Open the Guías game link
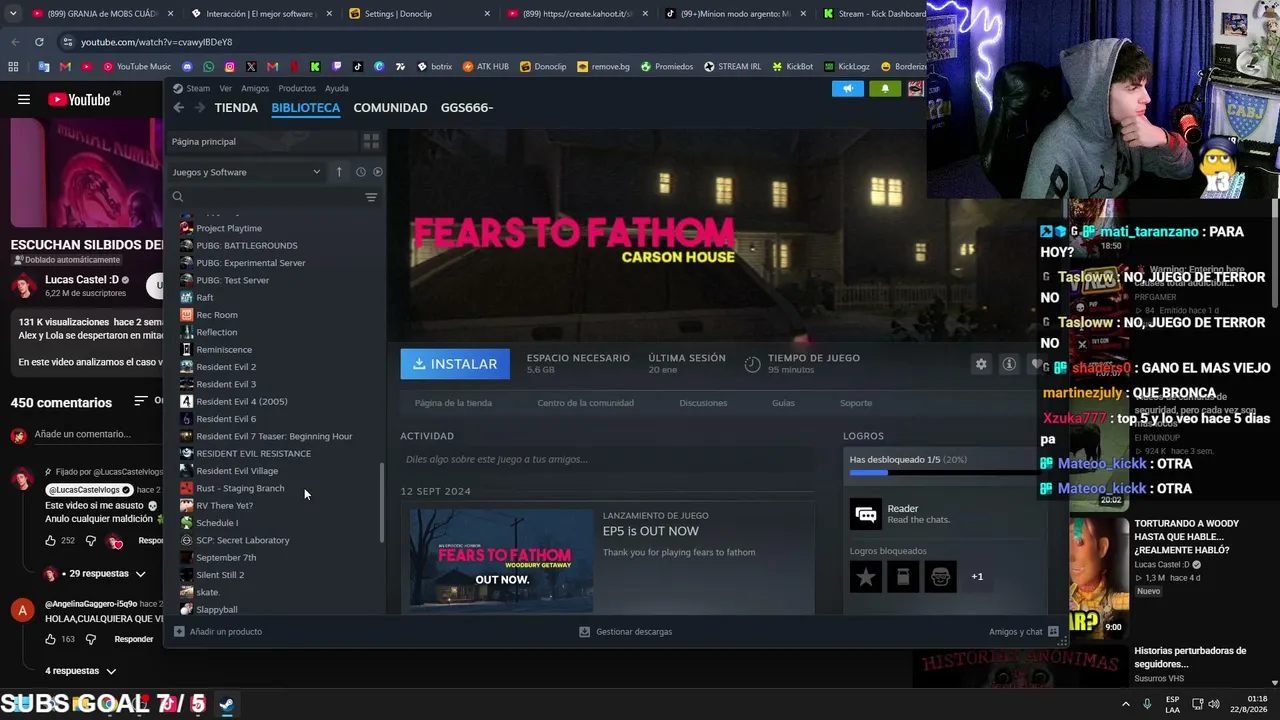1280x720 pixels. (x=783, y=403)
